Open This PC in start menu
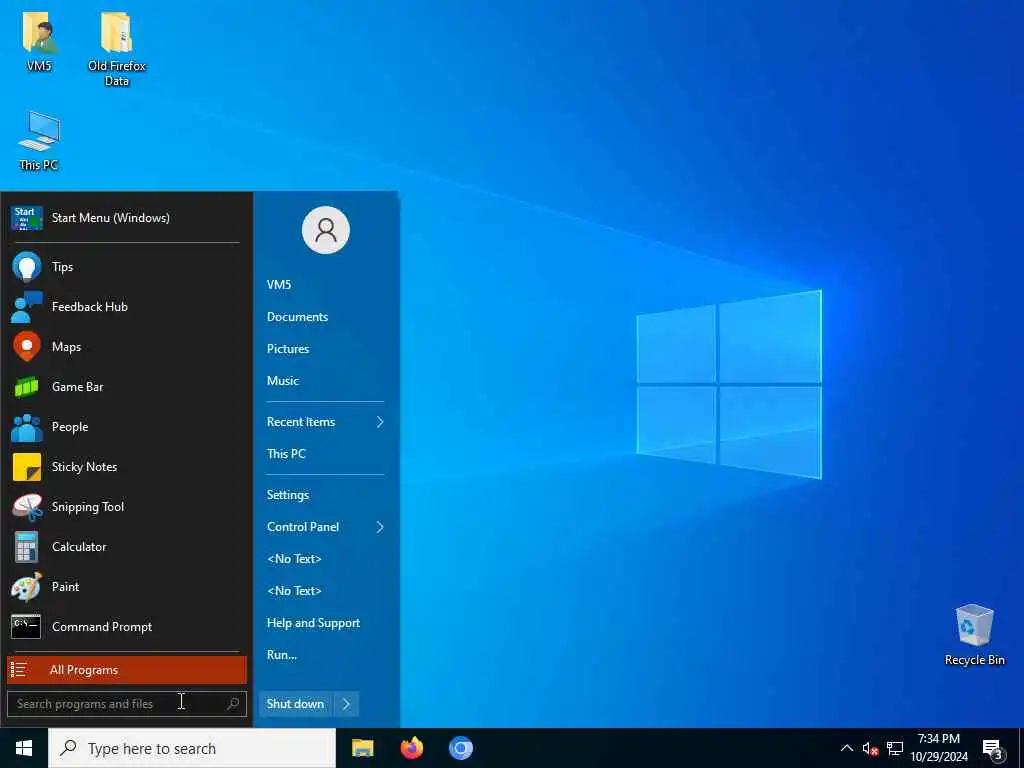This screenshot has height=768, width=1024. [x=286, y=454]
